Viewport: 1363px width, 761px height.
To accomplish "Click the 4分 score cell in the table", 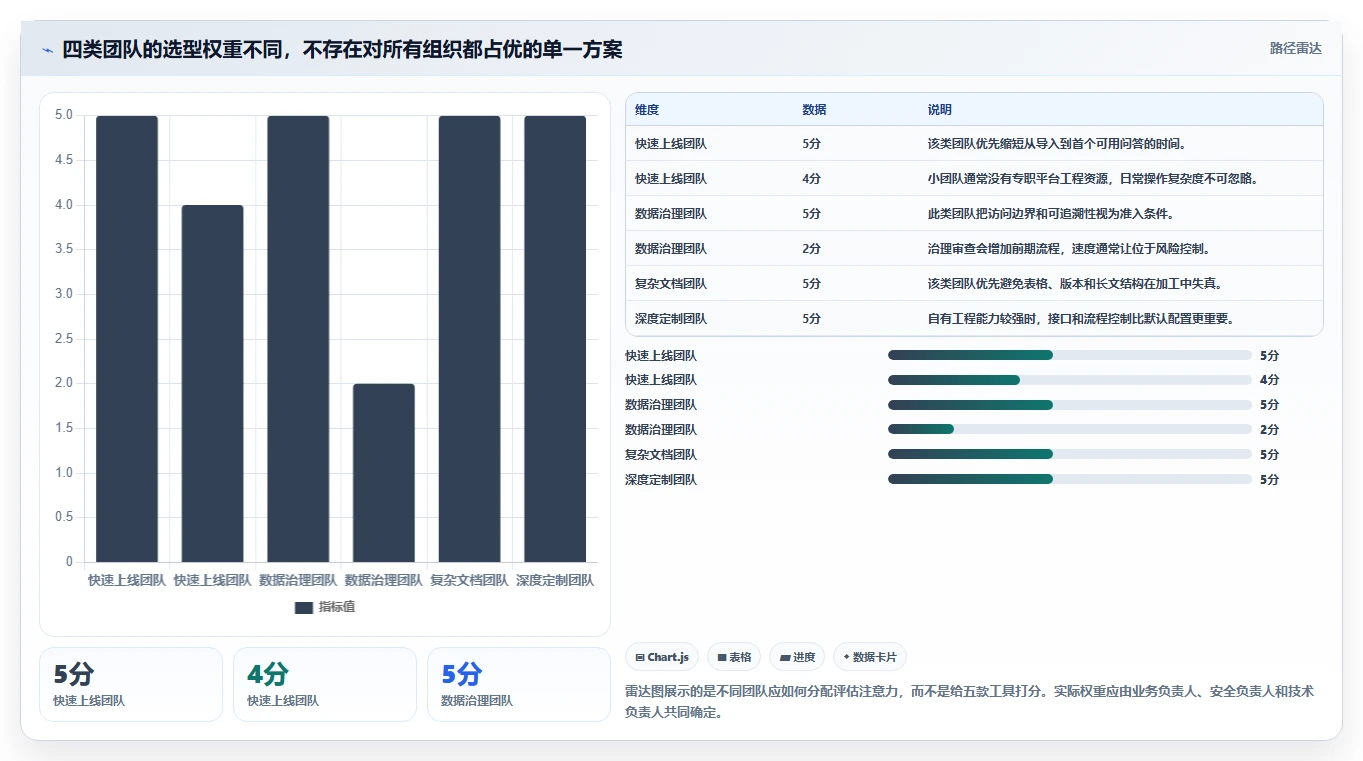I will tap(811, 179).
